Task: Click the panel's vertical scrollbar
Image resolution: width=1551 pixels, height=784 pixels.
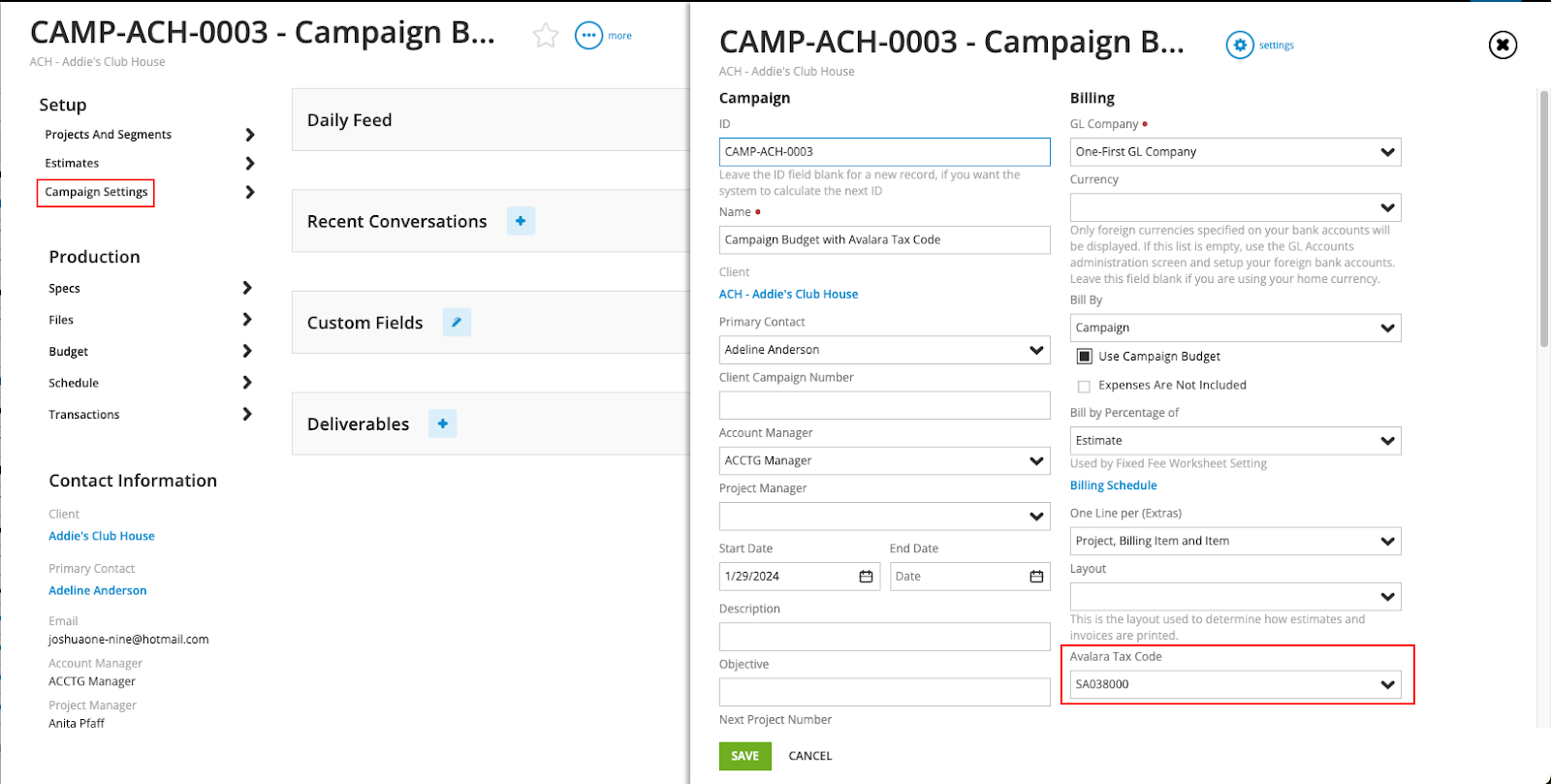Action: point(1543,218)
